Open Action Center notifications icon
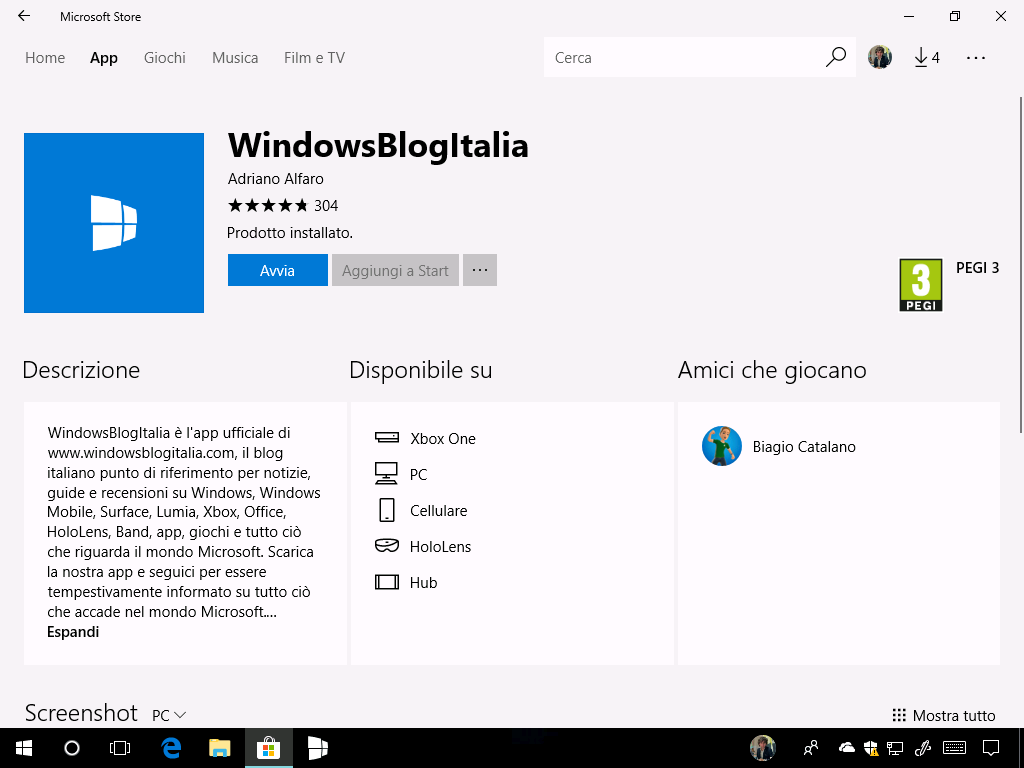 991,748
